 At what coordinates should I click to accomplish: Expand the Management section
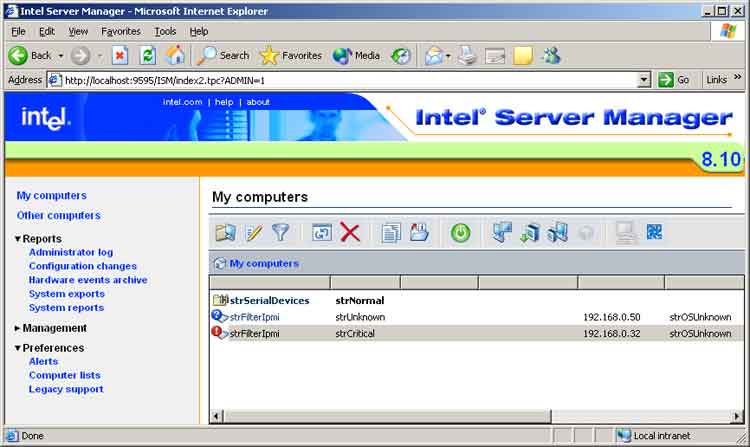point(18,328)
